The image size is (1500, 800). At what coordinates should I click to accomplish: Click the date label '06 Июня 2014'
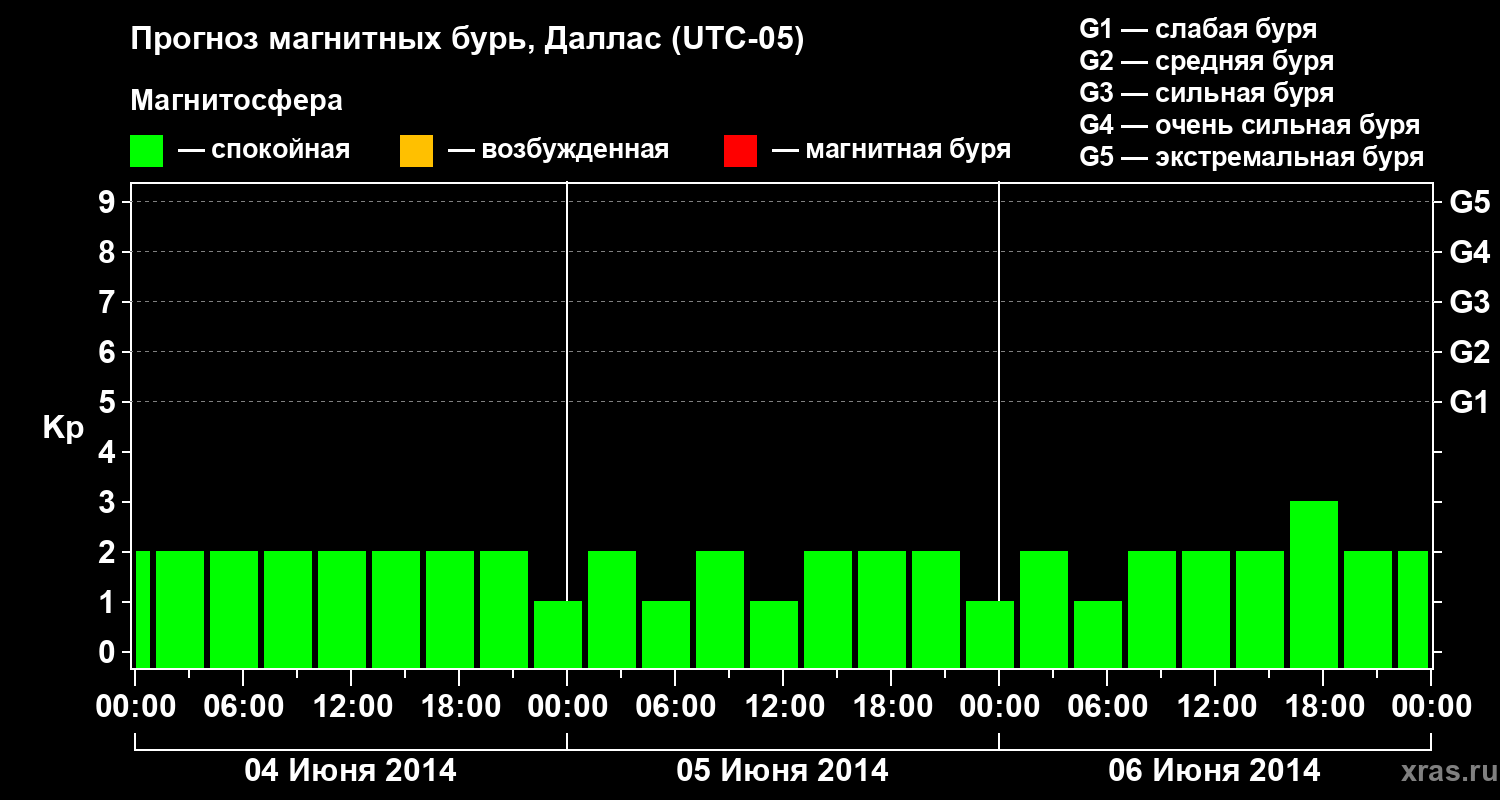pos(1215,771)
